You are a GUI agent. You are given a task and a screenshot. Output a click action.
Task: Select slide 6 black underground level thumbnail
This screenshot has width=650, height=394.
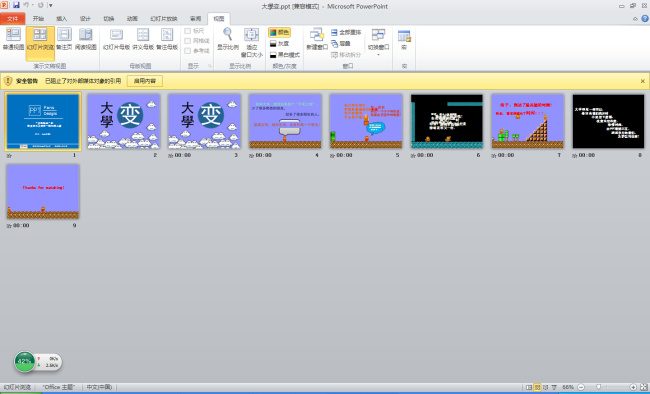point(447,121)
